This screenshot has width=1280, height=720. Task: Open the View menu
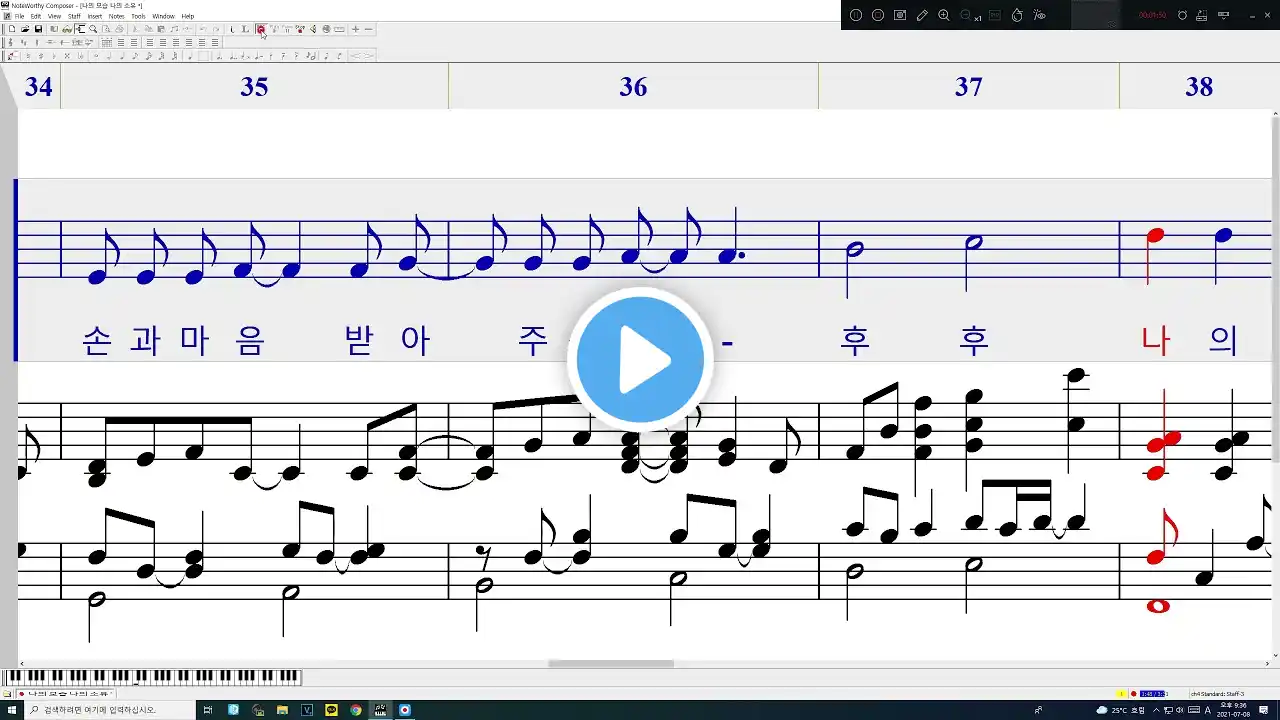click(54, 16)
